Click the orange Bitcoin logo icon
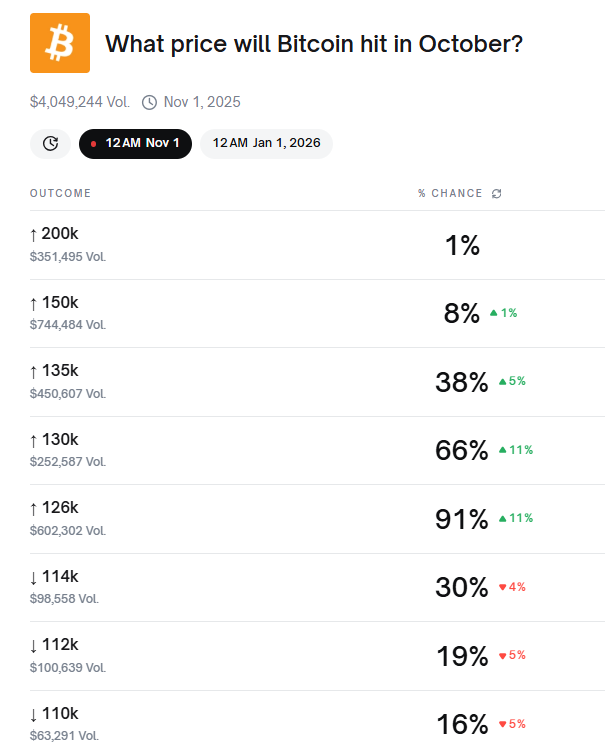The height and width of the screenshot is (747, 605). coord(60,43)
